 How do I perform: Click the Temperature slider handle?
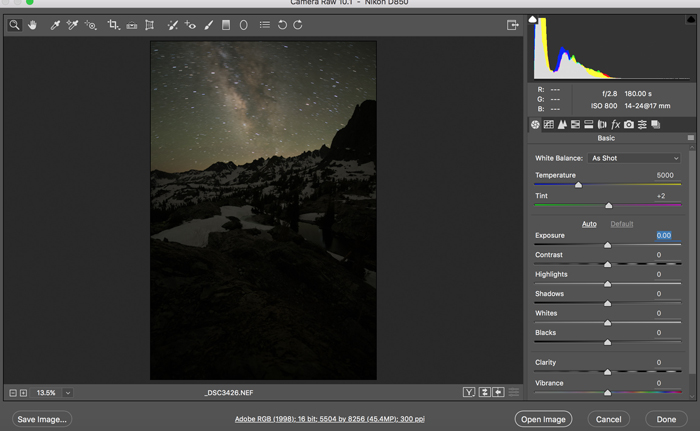pyautogui.click(x=578, y=185)
